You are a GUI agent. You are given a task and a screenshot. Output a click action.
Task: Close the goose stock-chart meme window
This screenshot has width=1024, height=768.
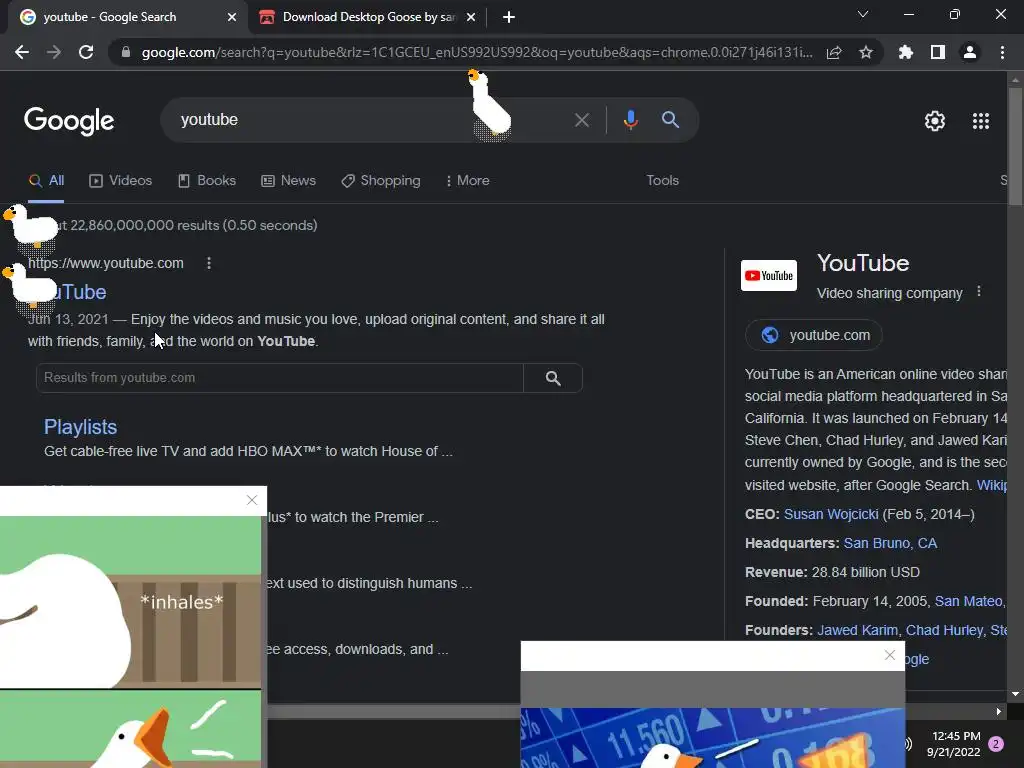click(x=889, y=655)
